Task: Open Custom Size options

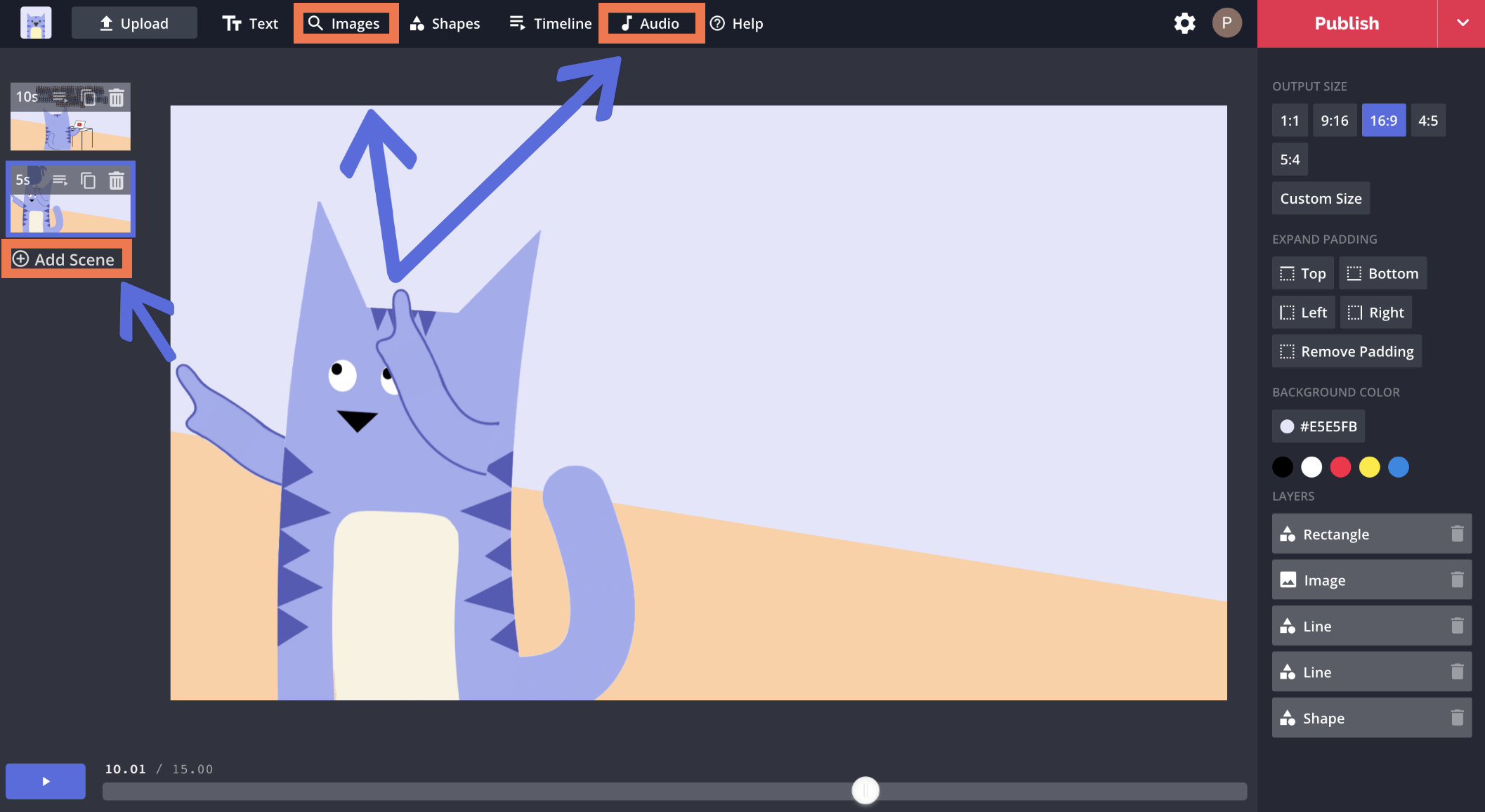Action: [x=1321, y=199]
